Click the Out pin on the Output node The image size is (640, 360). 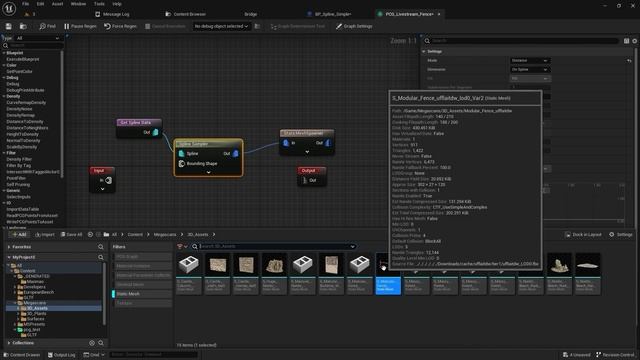pos(304,180)
